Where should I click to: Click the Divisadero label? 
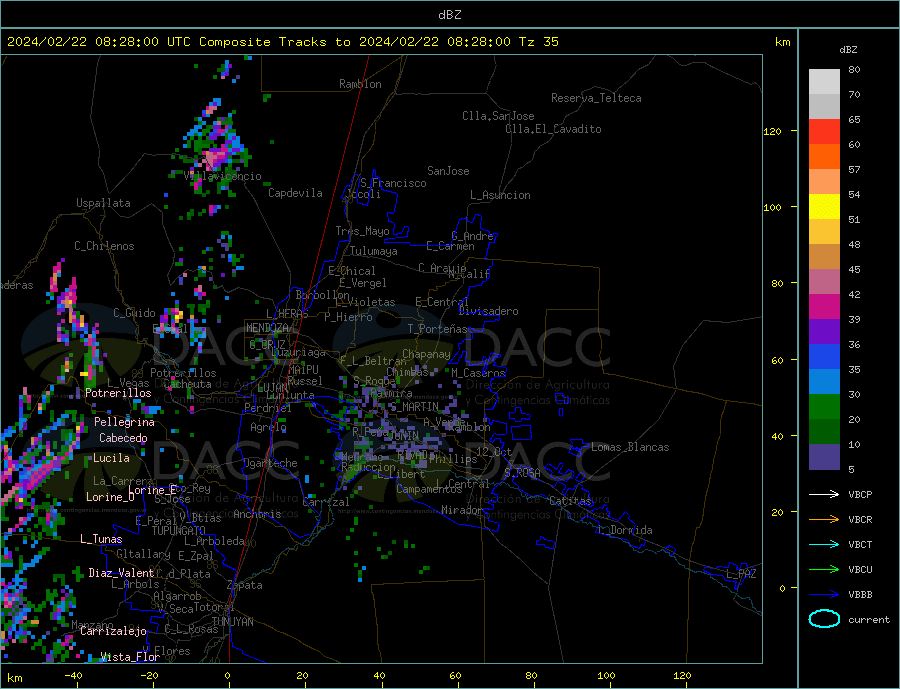pyautogui.click(x=488, y=311)
